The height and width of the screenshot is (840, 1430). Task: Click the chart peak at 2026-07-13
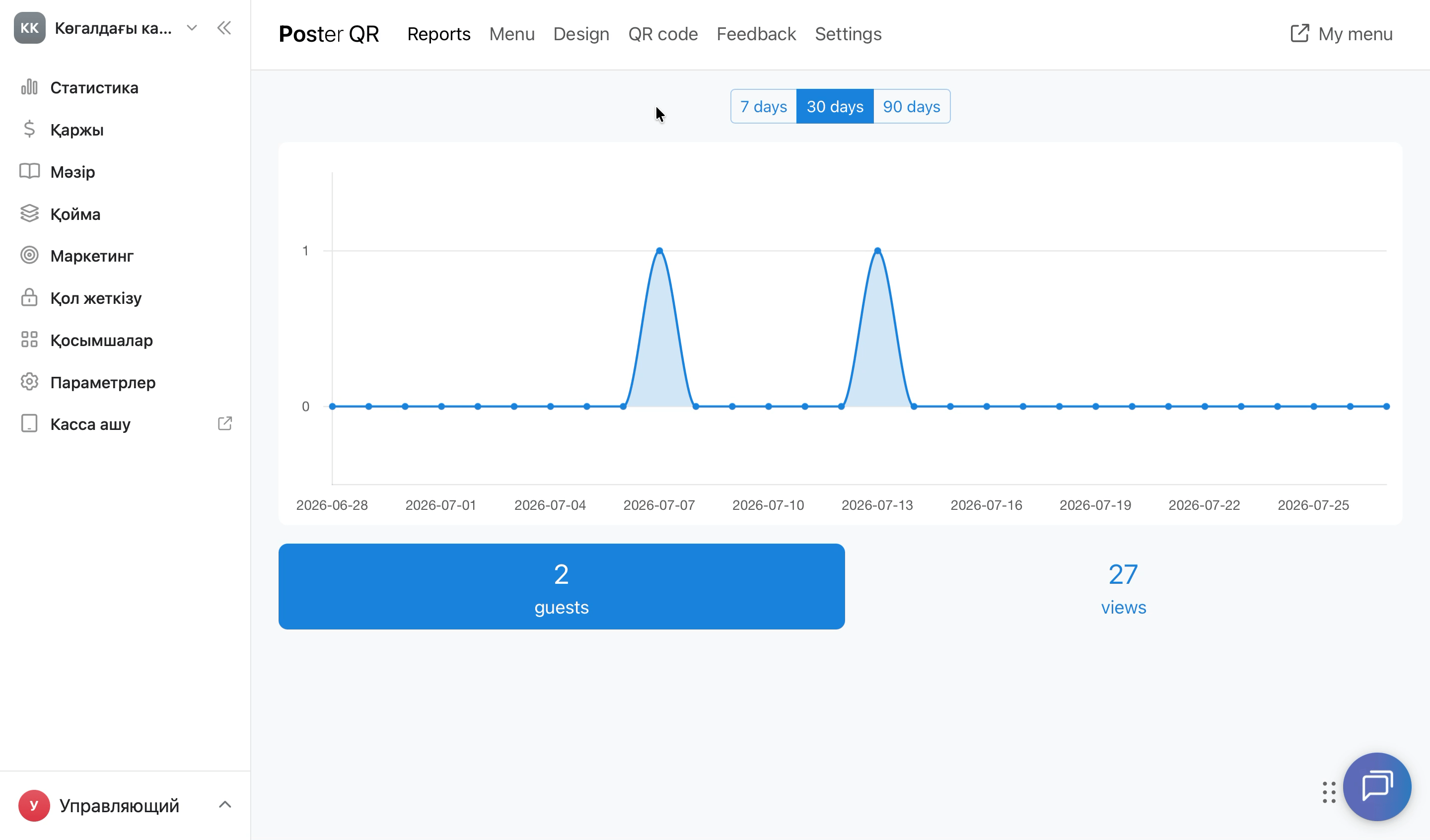877,250
